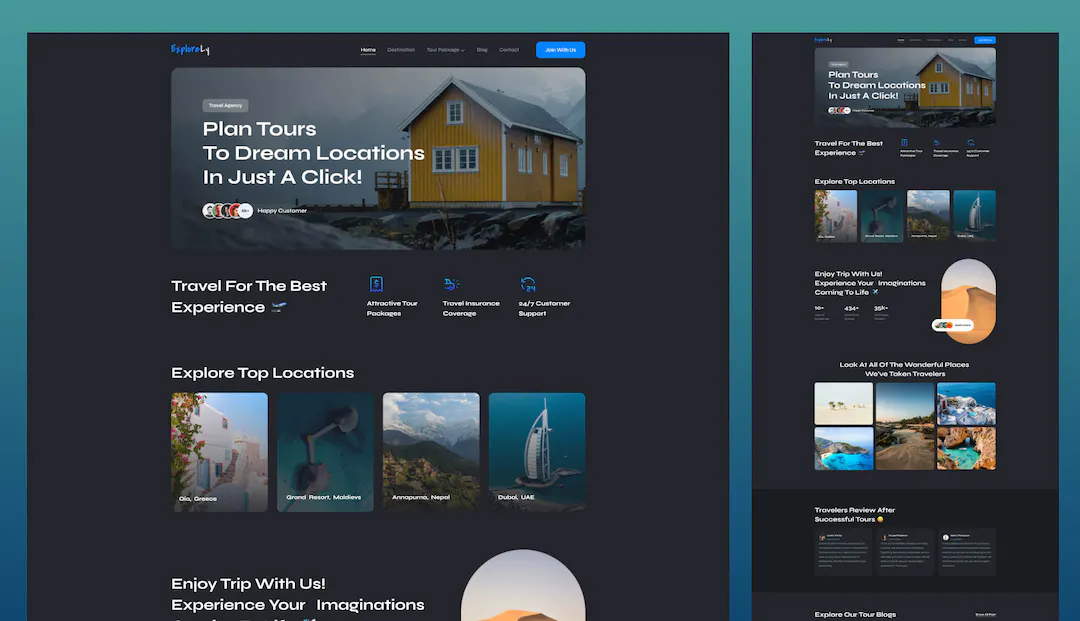Viewport: 1080px width, 621px height.
Task: Click the 24/7 Customer Support icon in large preview
Action: tap(528, 284)
